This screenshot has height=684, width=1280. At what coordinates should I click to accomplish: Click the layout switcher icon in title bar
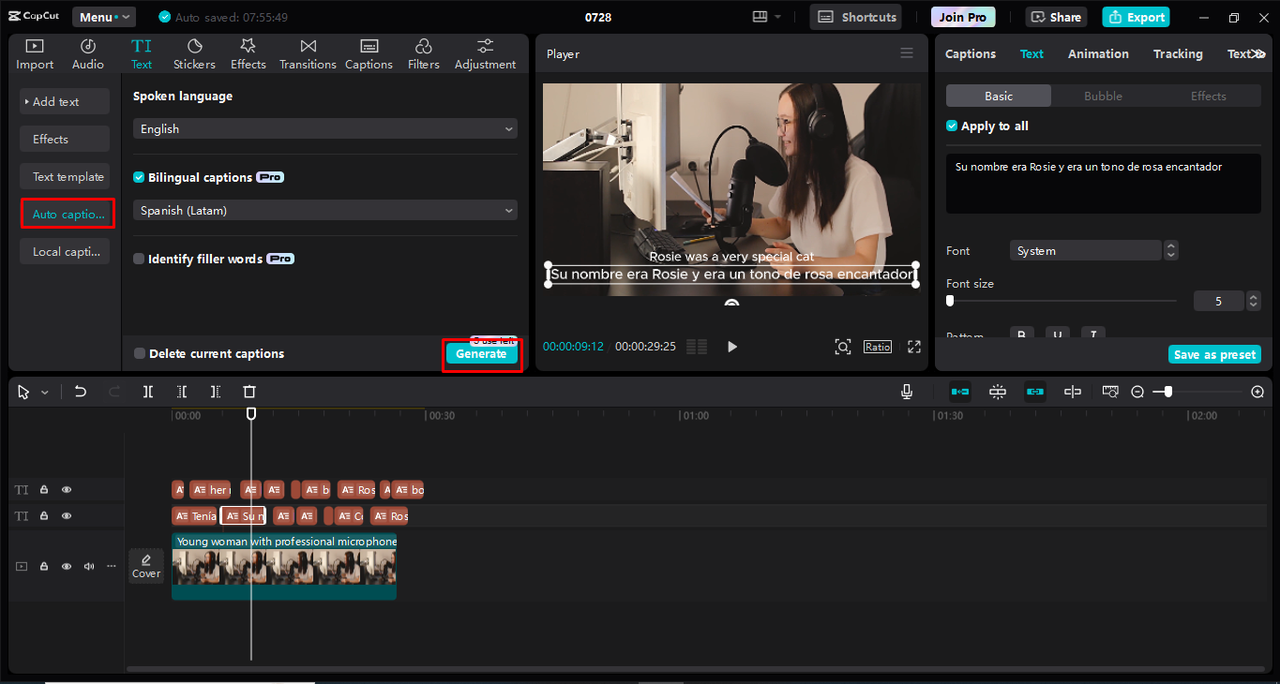(x=767, y=17)
